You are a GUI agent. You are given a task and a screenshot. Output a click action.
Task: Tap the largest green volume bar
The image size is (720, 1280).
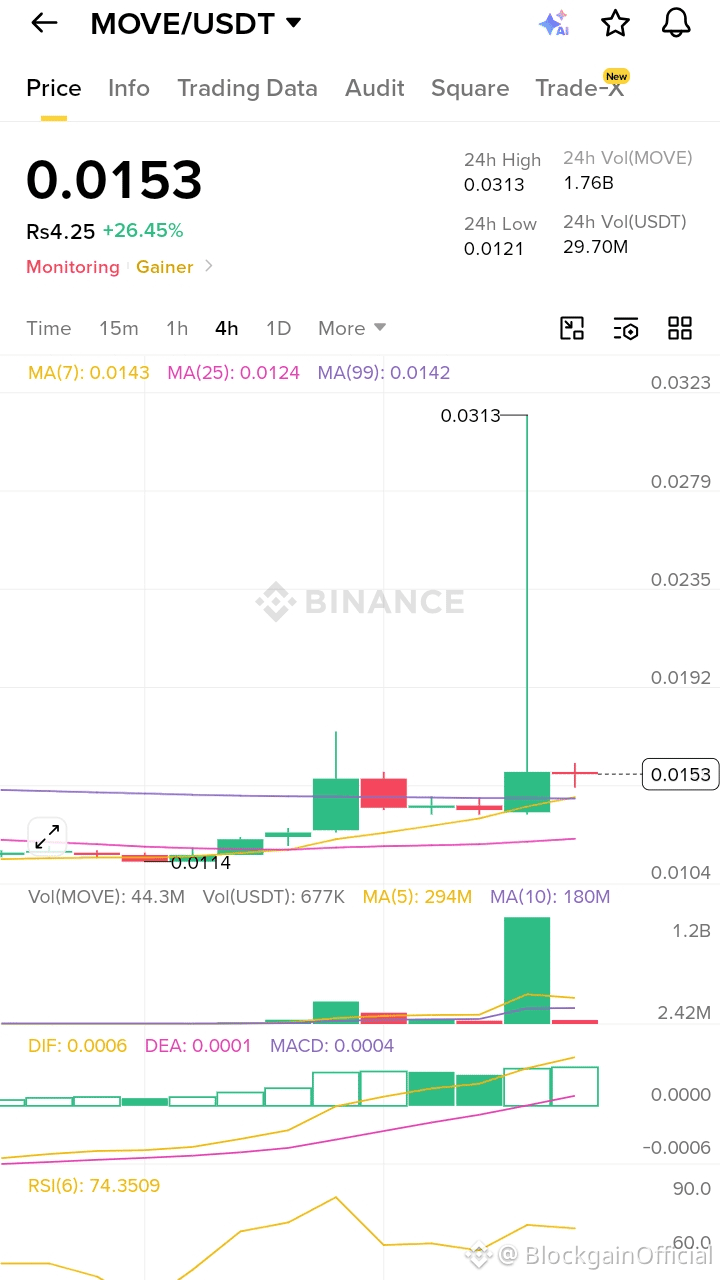click(x=527, y=970)
